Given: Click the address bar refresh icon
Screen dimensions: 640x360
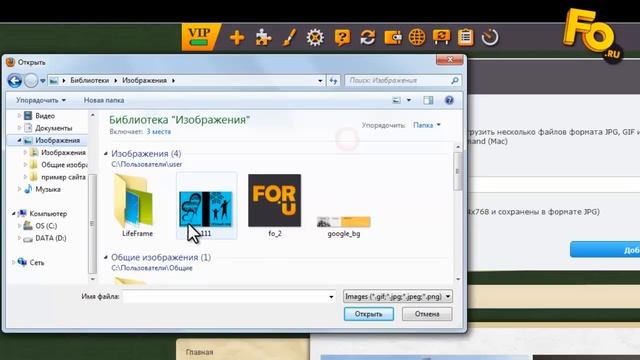Looking at the screenshot, I should tap(333, 80).
